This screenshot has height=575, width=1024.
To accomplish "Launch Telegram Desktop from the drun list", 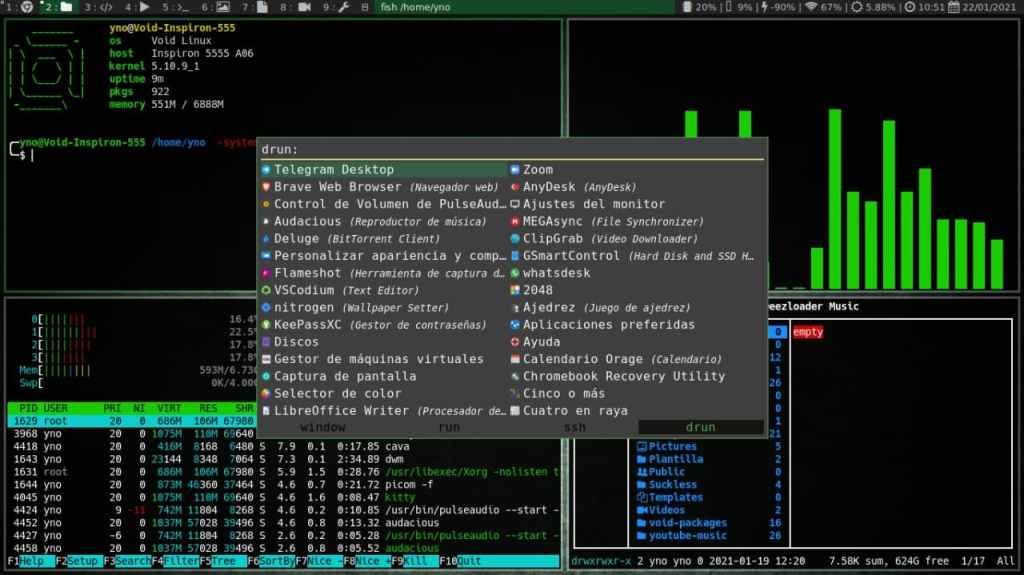I will (x=334, y=170).
